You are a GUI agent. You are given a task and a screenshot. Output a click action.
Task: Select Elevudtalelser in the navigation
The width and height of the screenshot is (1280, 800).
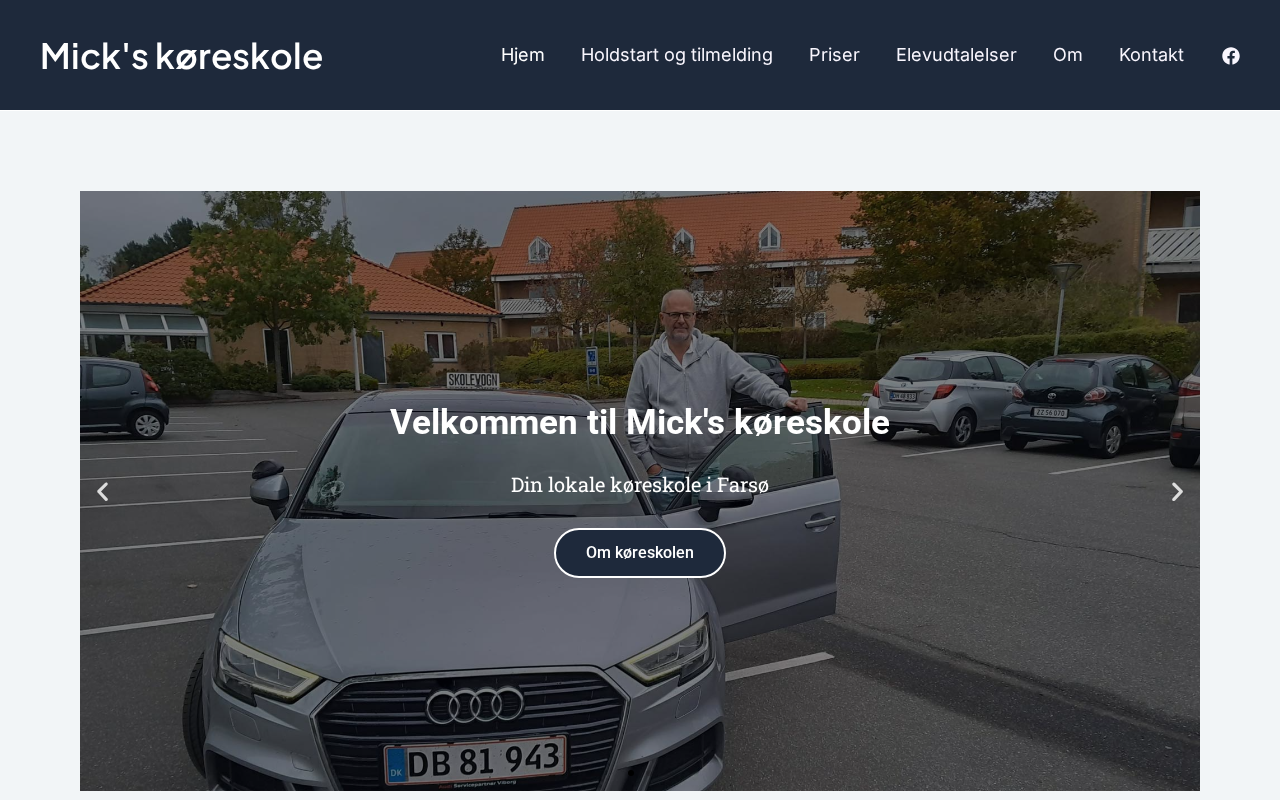point(956,55)
